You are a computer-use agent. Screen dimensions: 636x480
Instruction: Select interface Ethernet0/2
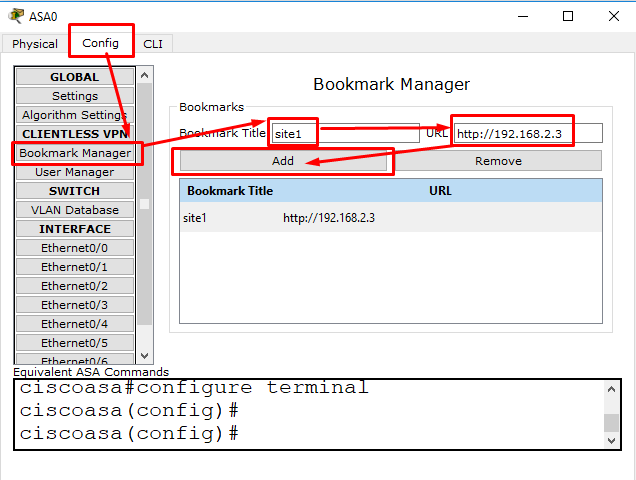point(75,286)
